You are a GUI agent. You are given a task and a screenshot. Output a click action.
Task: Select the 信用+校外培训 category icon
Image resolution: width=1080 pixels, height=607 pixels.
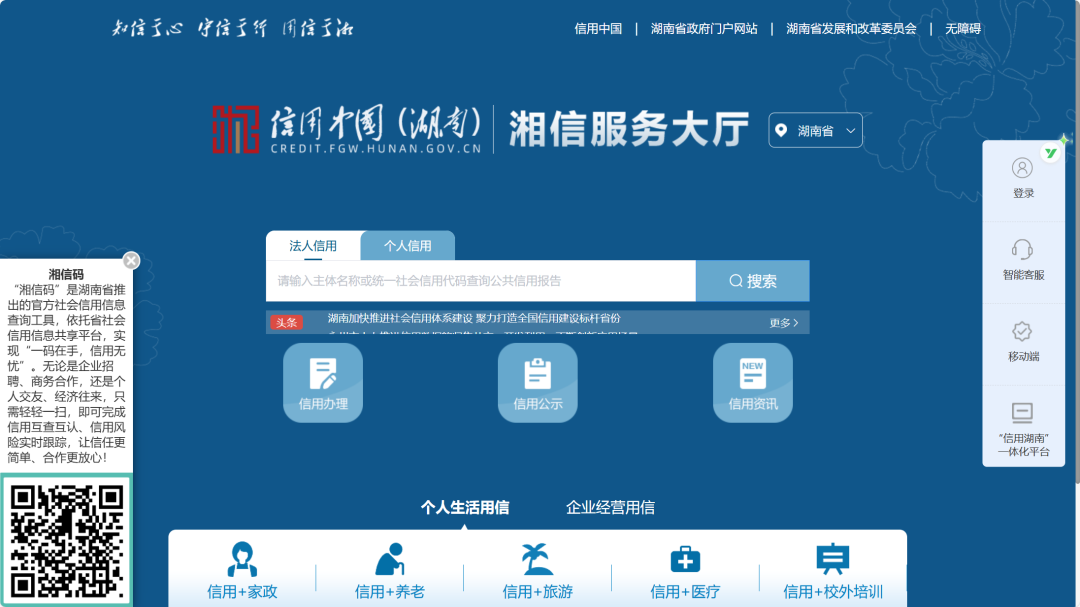coord(831,570)
